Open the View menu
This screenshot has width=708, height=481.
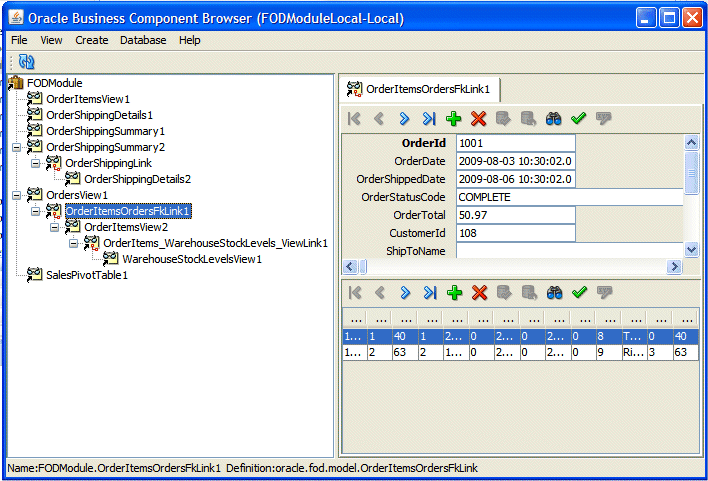click(x=51, y=40)
